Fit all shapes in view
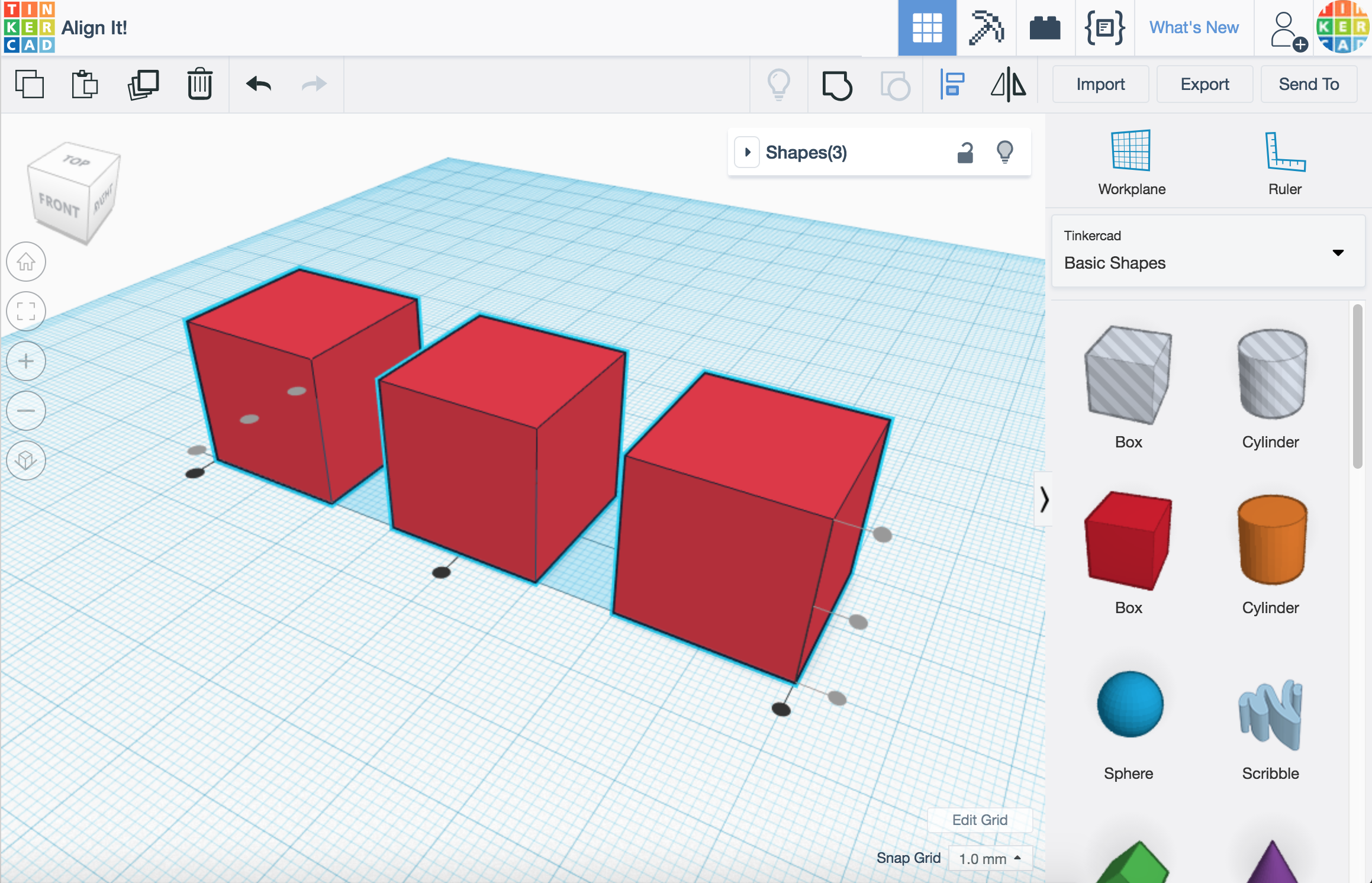The image size is (1372, 883). coord(26,311)
